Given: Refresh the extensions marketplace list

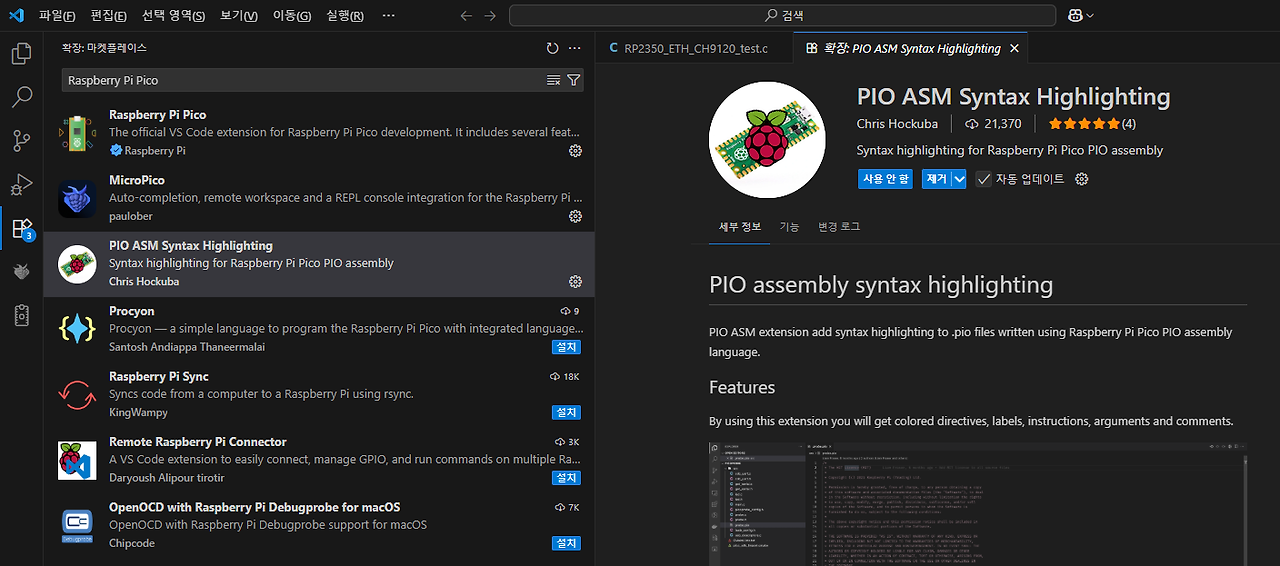Looking at the screenshot, I should pos(553,48).
